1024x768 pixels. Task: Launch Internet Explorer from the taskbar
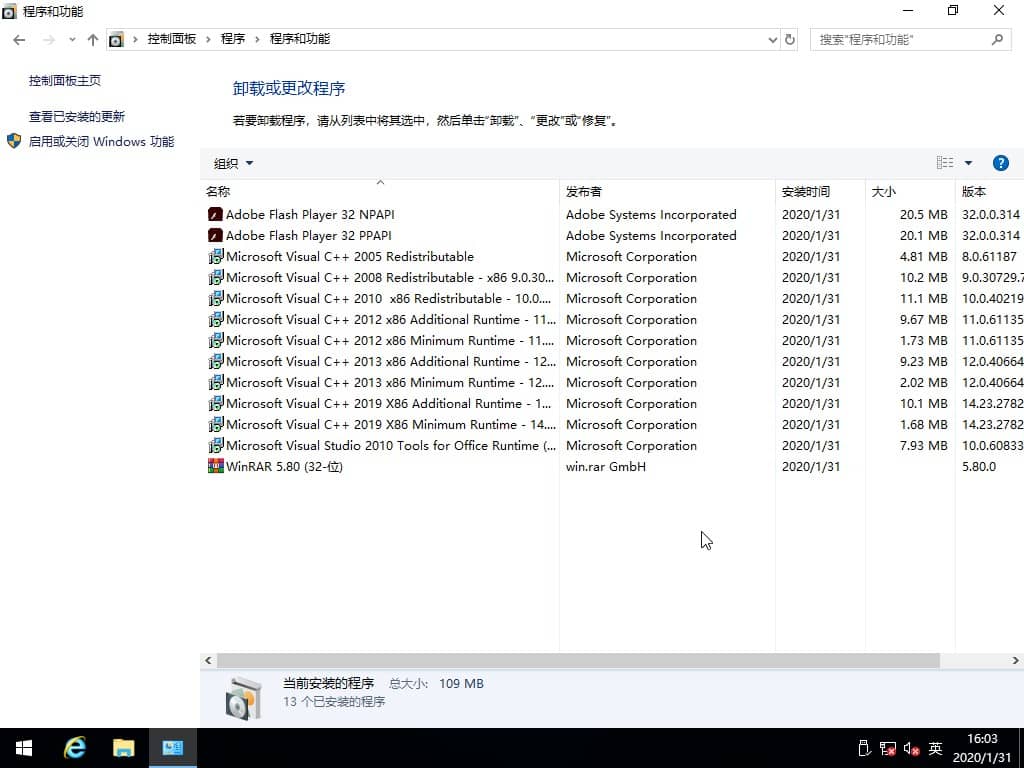(74, 748)
